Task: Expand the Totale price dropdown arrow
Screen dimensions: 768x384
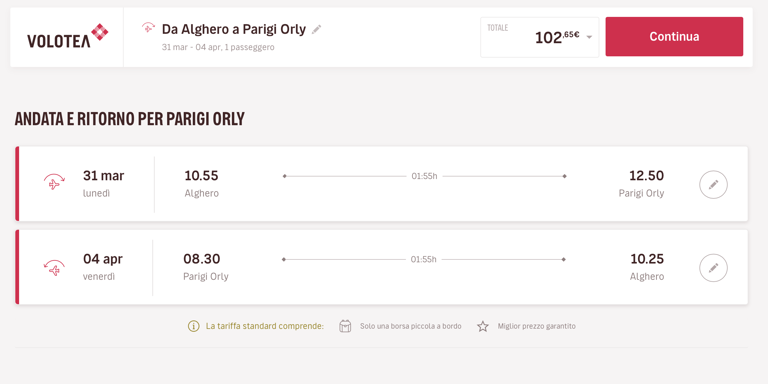Action: pyautogui.click(x=589, y=38)
